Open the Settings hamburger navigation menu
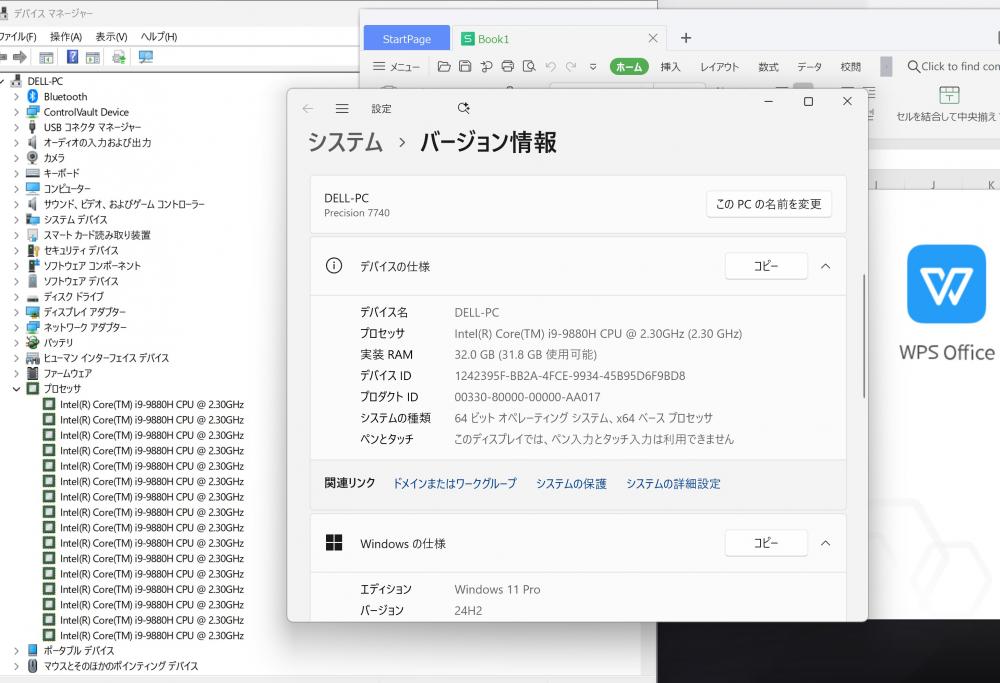Screen dimensions: 1000x683 (x=342, y=108)
